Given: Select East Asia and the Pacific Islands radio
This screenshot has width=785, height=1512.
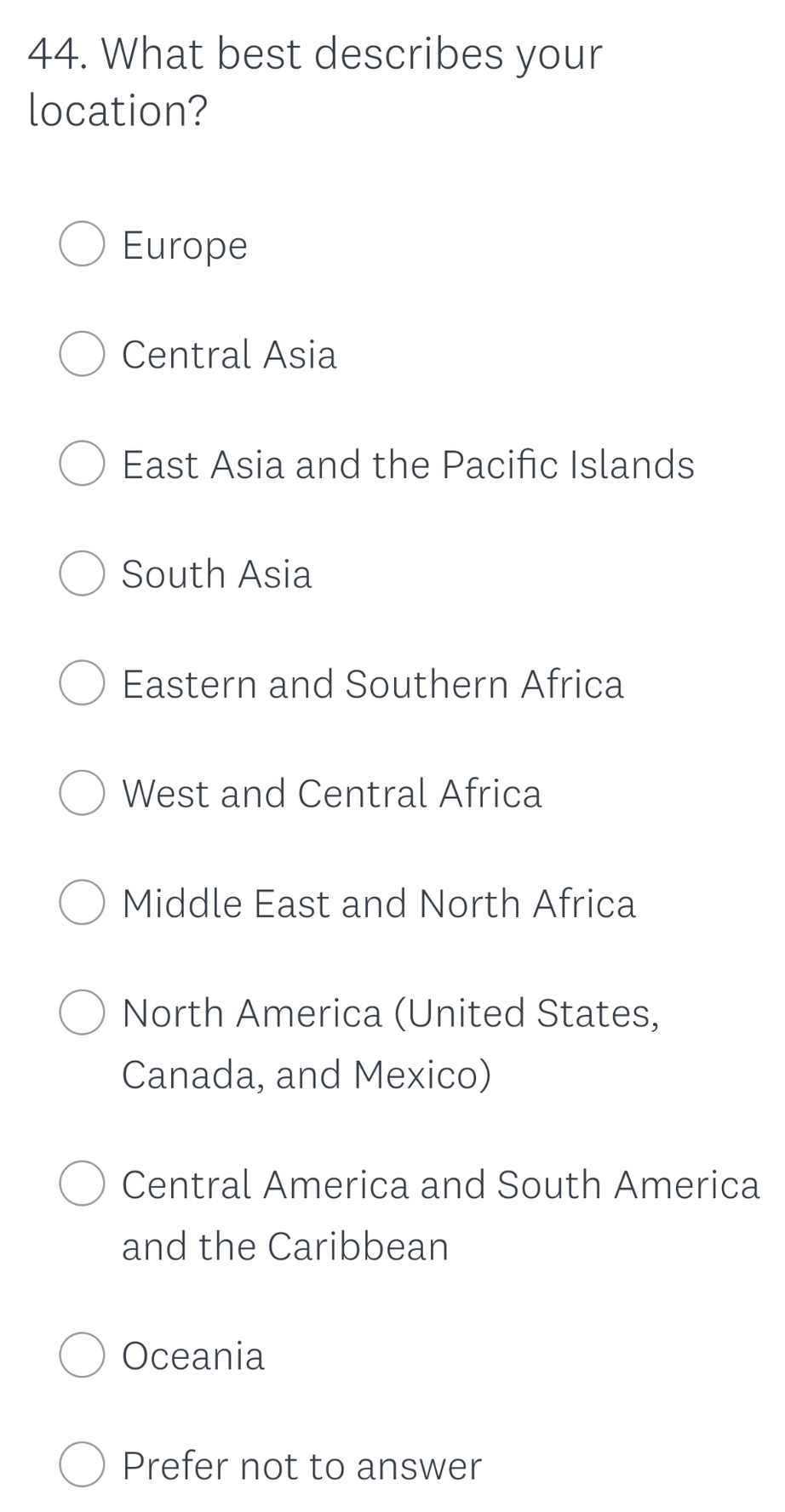Looking at the screenshot, I should pos(83,464).
